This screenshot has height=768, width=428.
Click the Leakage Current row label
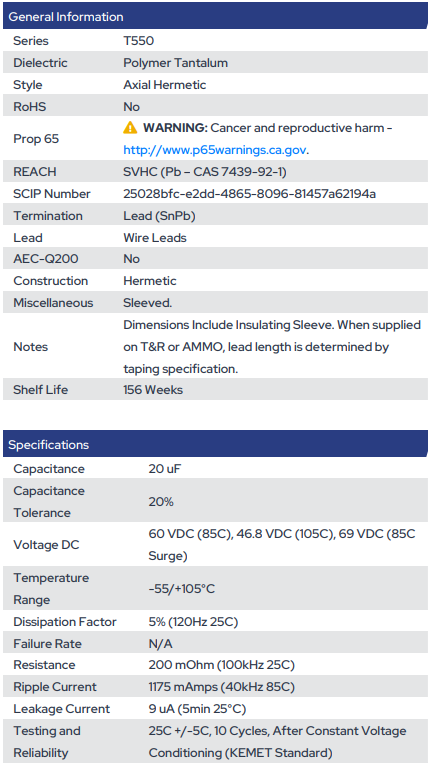[62, 709]
